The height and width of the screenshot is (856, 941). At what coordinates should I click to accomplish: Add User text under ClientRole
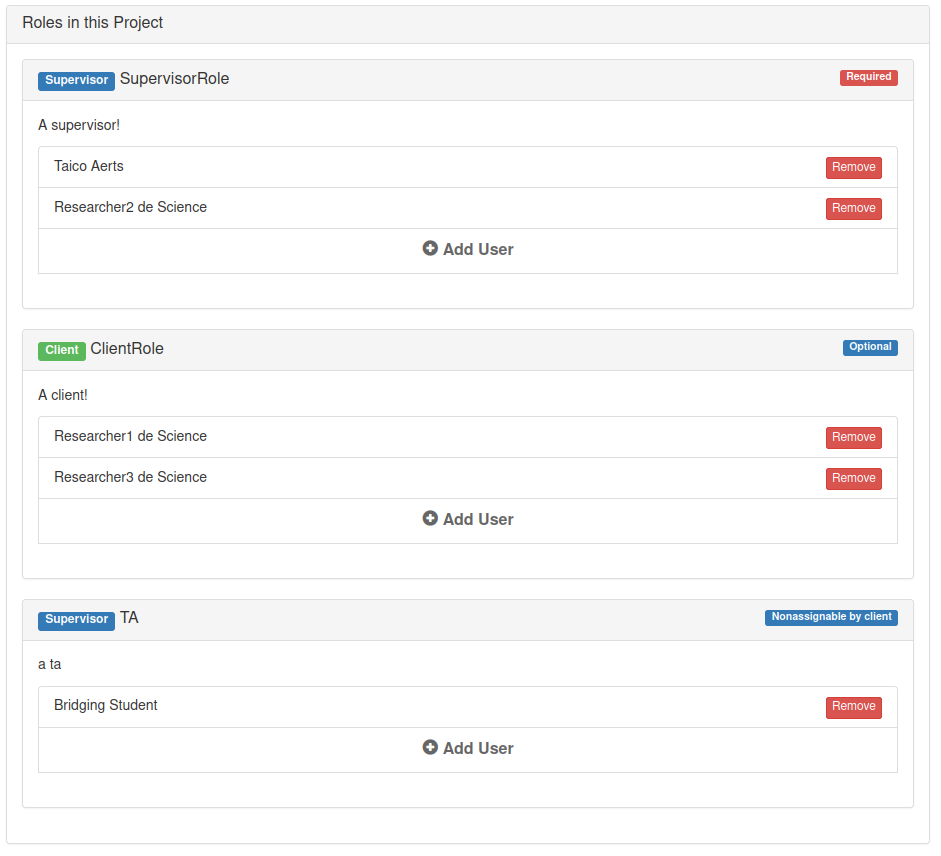478,519
